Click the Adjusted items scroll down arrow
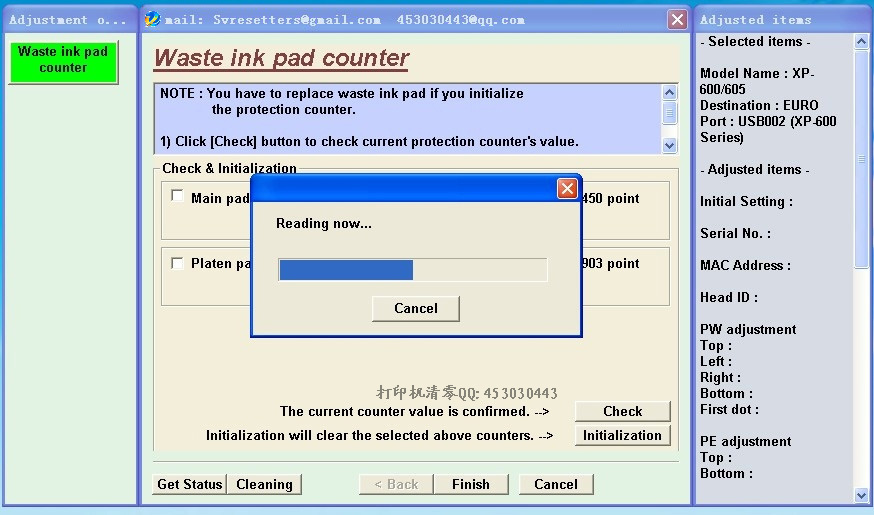 (861, 495)
